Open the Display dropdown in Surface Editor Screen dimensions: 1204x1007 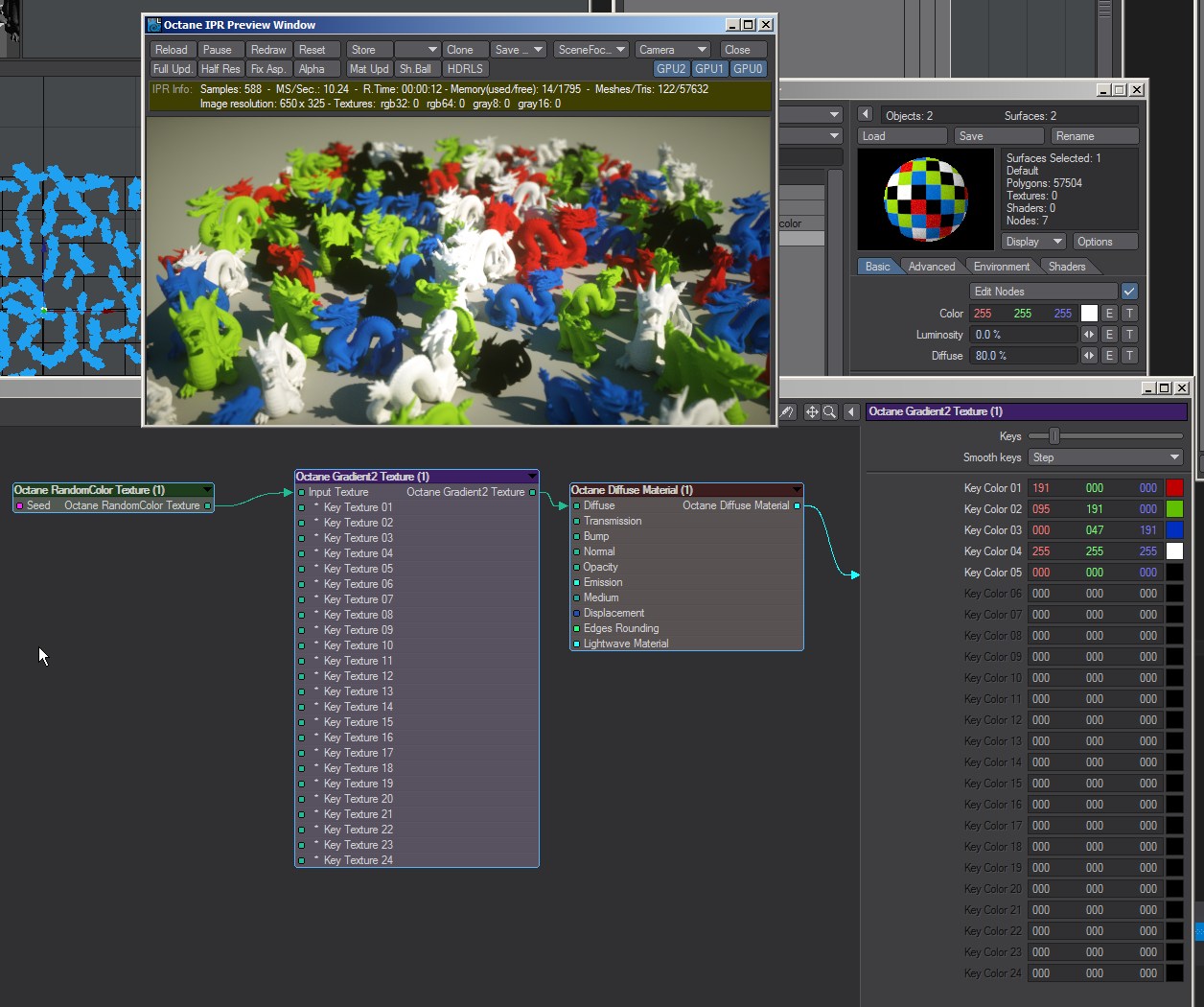1034,242
